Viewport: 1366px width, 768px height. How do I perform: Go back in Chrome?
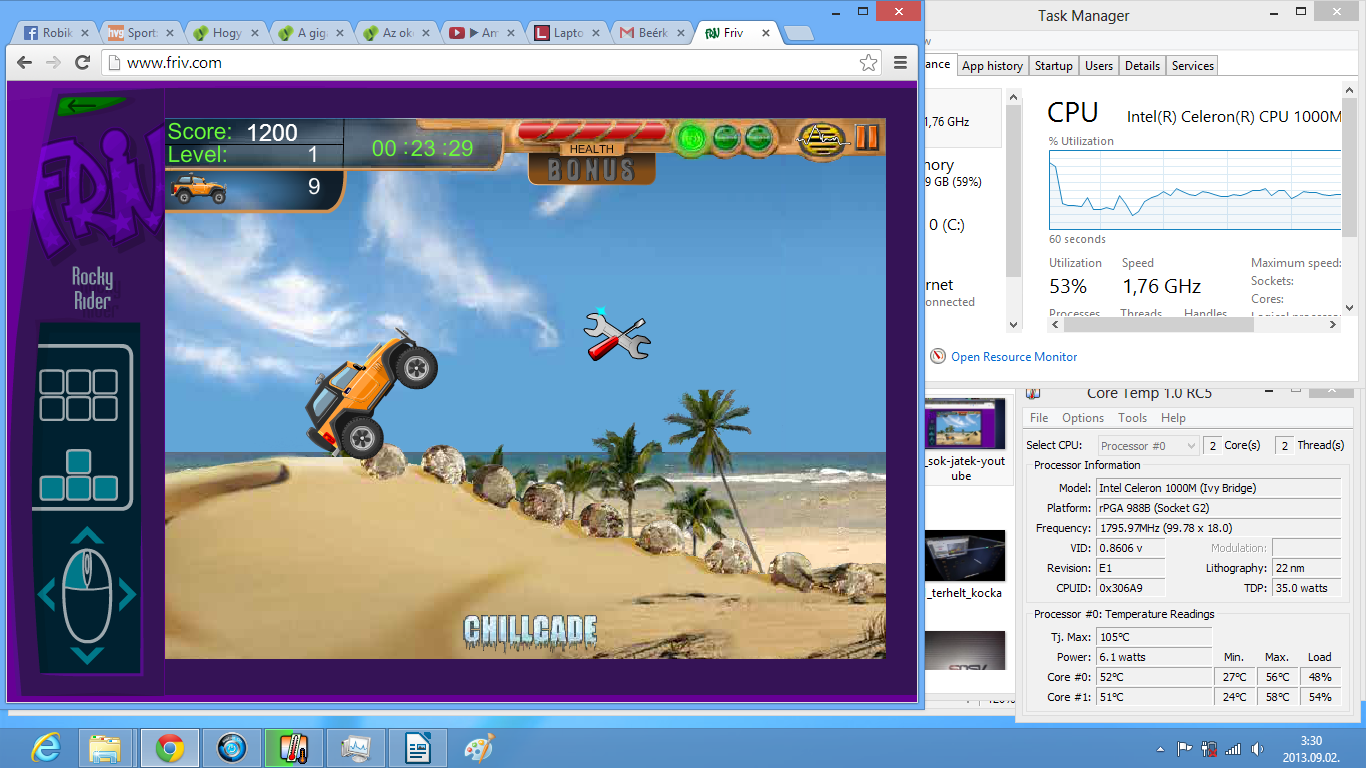(x=25, y=62)
